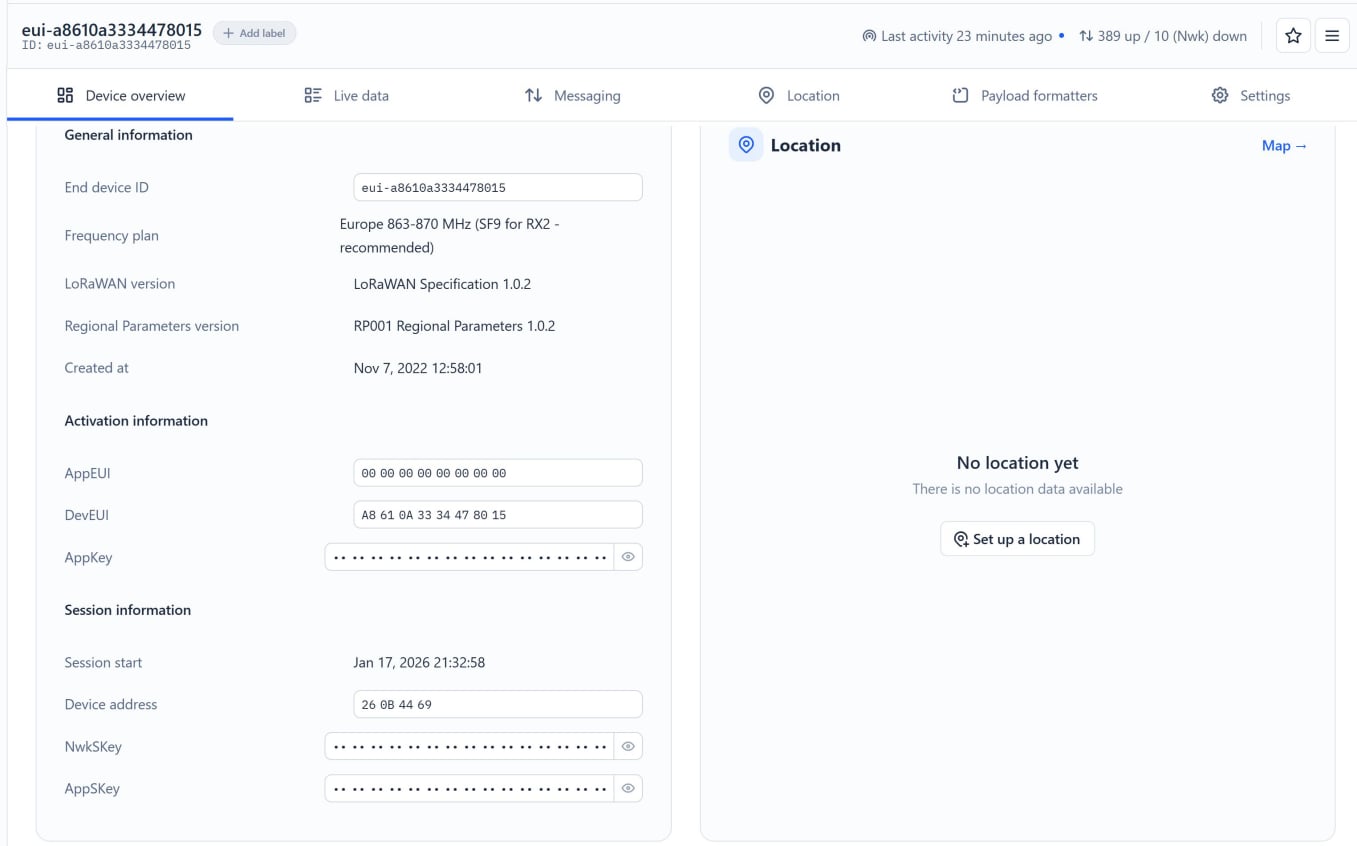This screenshot has width=1357, height=846.
Task: Click the up/down arrows traffic counter icon
Action: pyautogui.click(x=1086, y=36)
